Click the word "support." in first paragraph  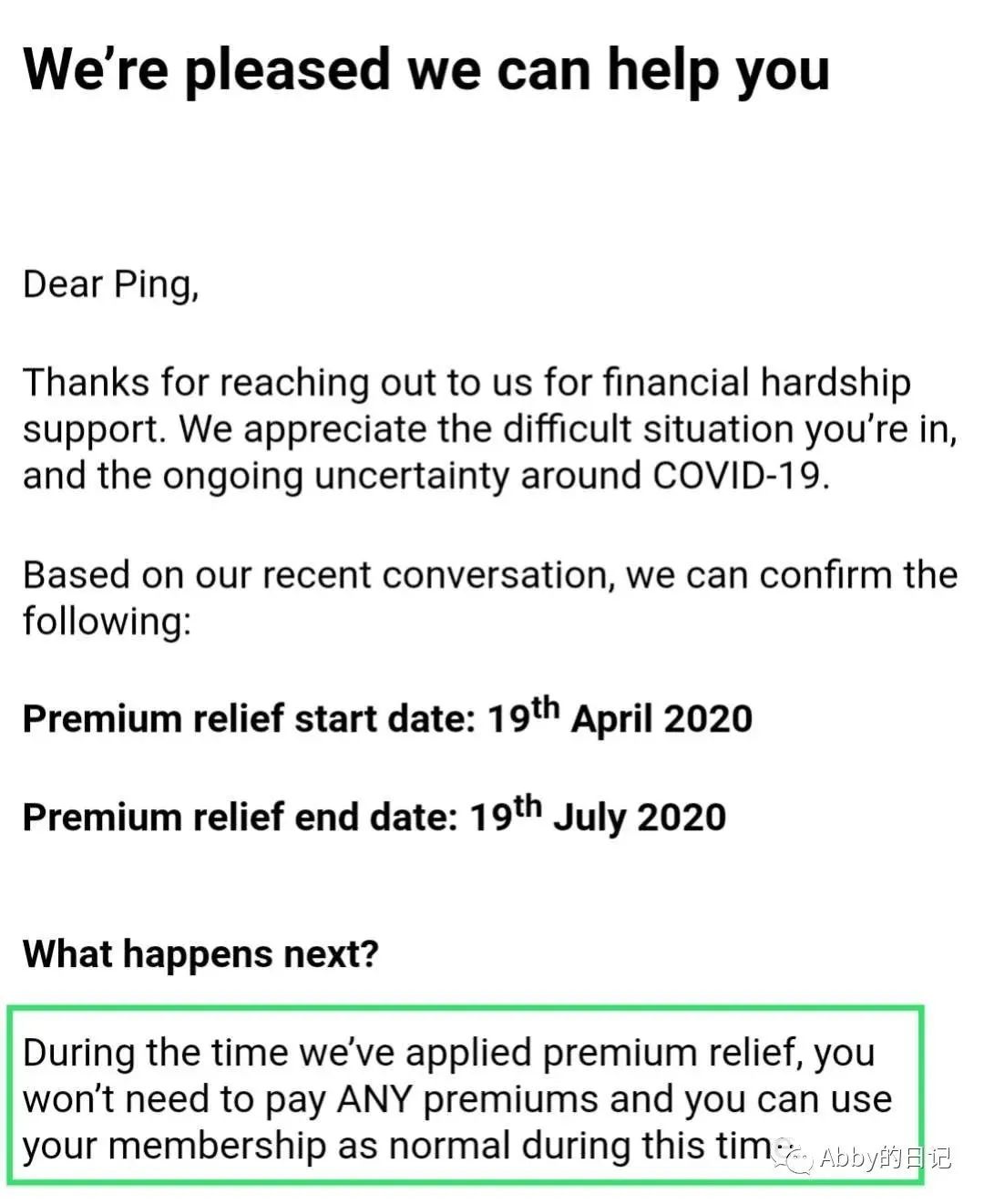95,429
